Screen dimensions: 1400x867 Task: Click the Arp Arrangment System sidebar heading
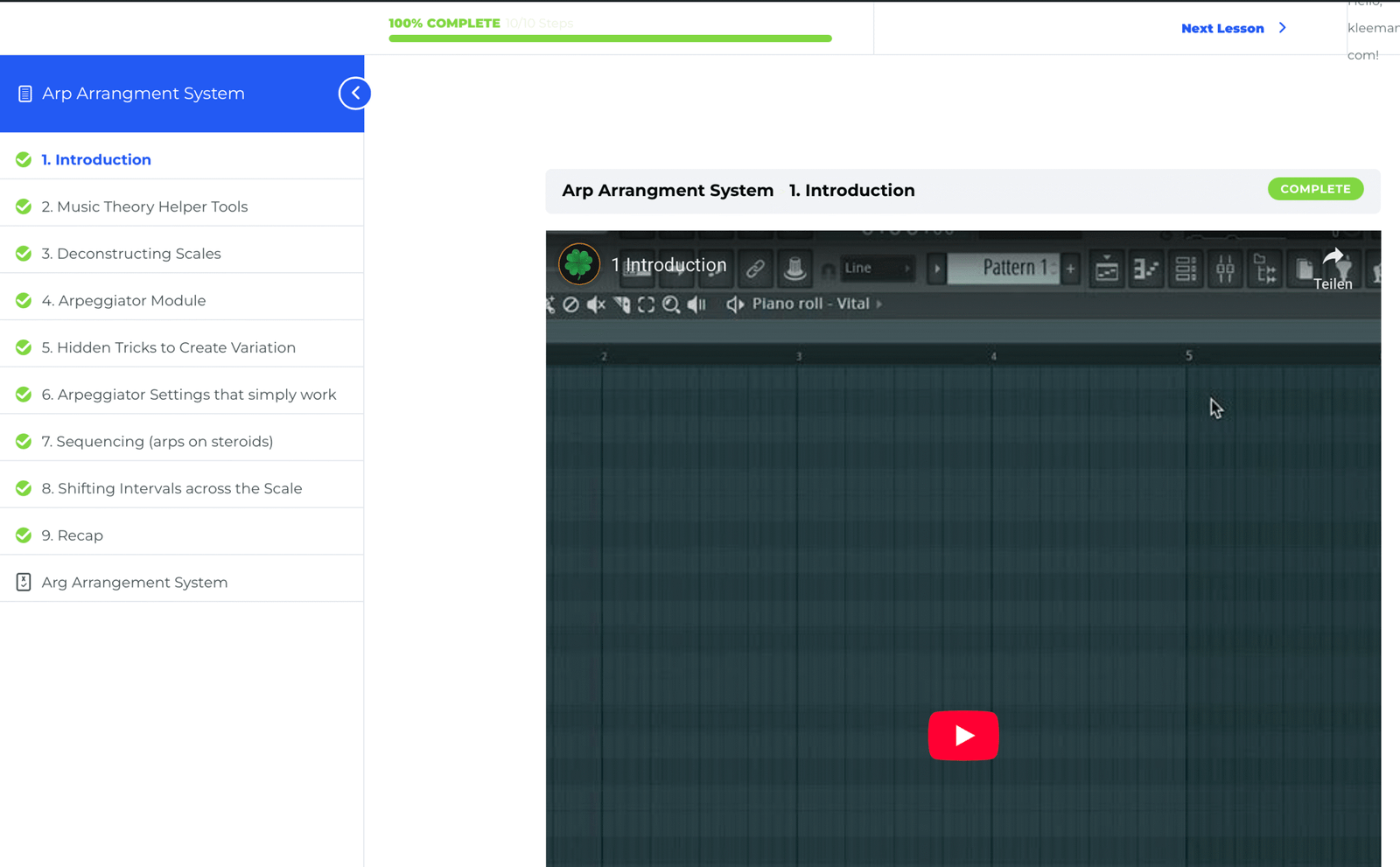[143, 94]
